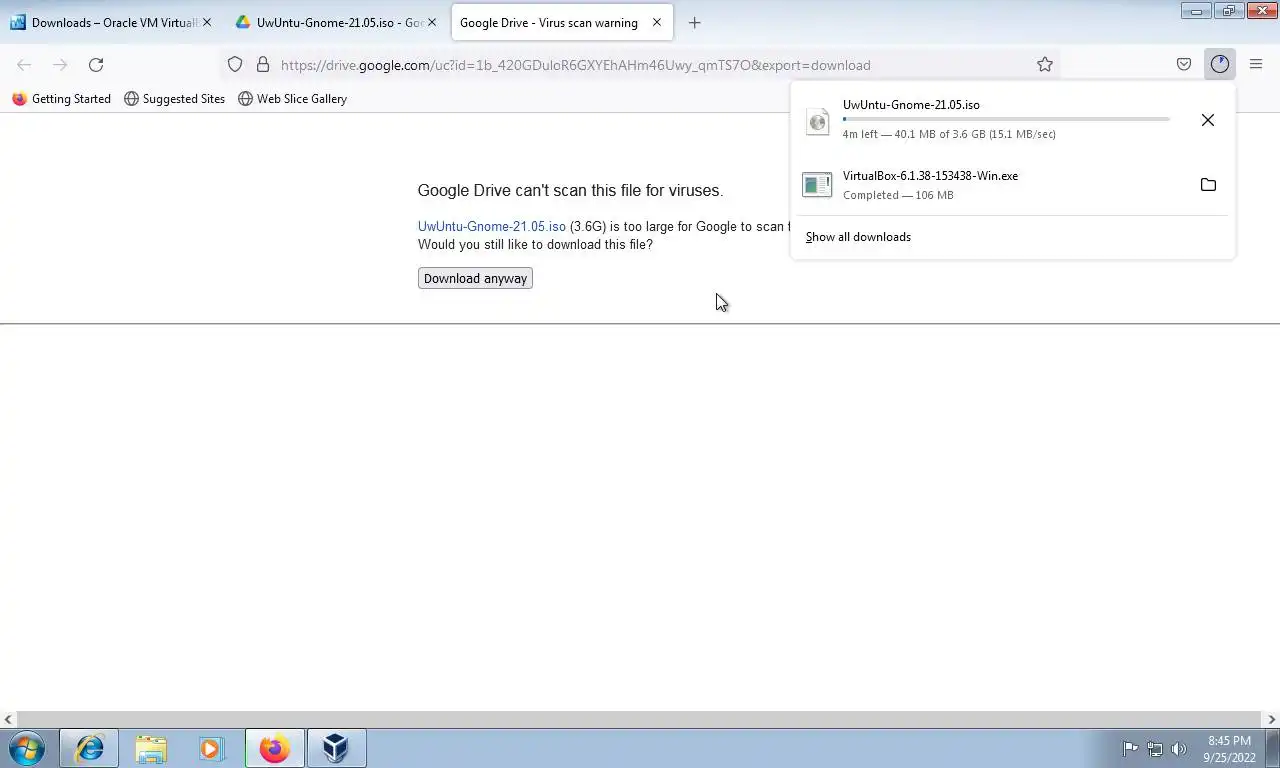Click the UwUntu-Gnome-21.05.iso page link
This screenshot has width=1280, height=768.
(492, 226)
